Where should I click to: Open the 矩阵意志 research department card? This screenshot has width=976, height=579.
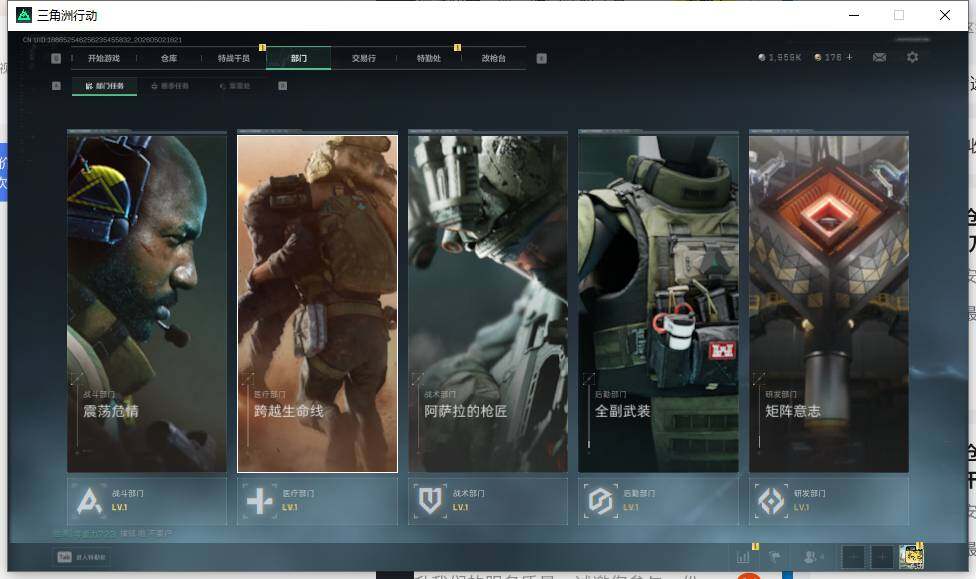[829, 302]
